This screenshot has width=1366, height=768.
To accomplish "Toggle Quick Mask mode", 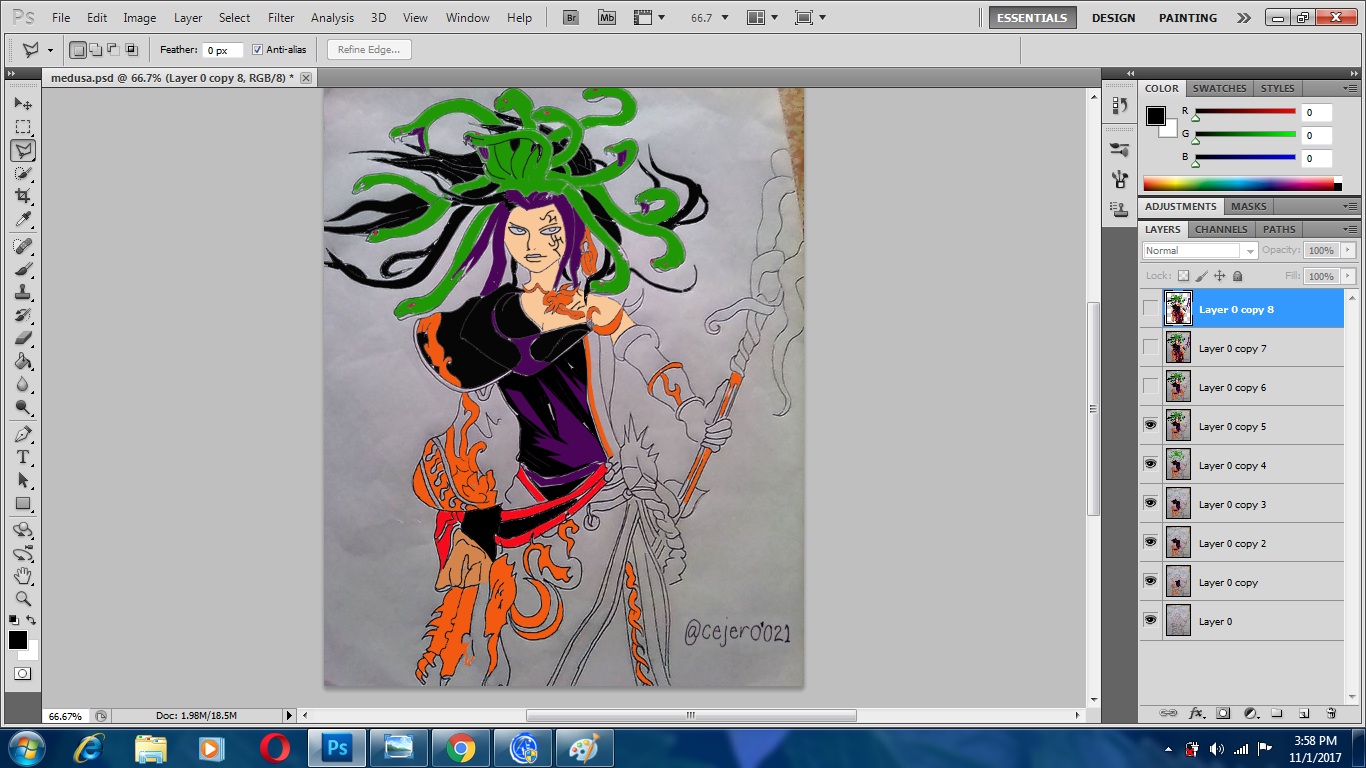I will (22, 674).
